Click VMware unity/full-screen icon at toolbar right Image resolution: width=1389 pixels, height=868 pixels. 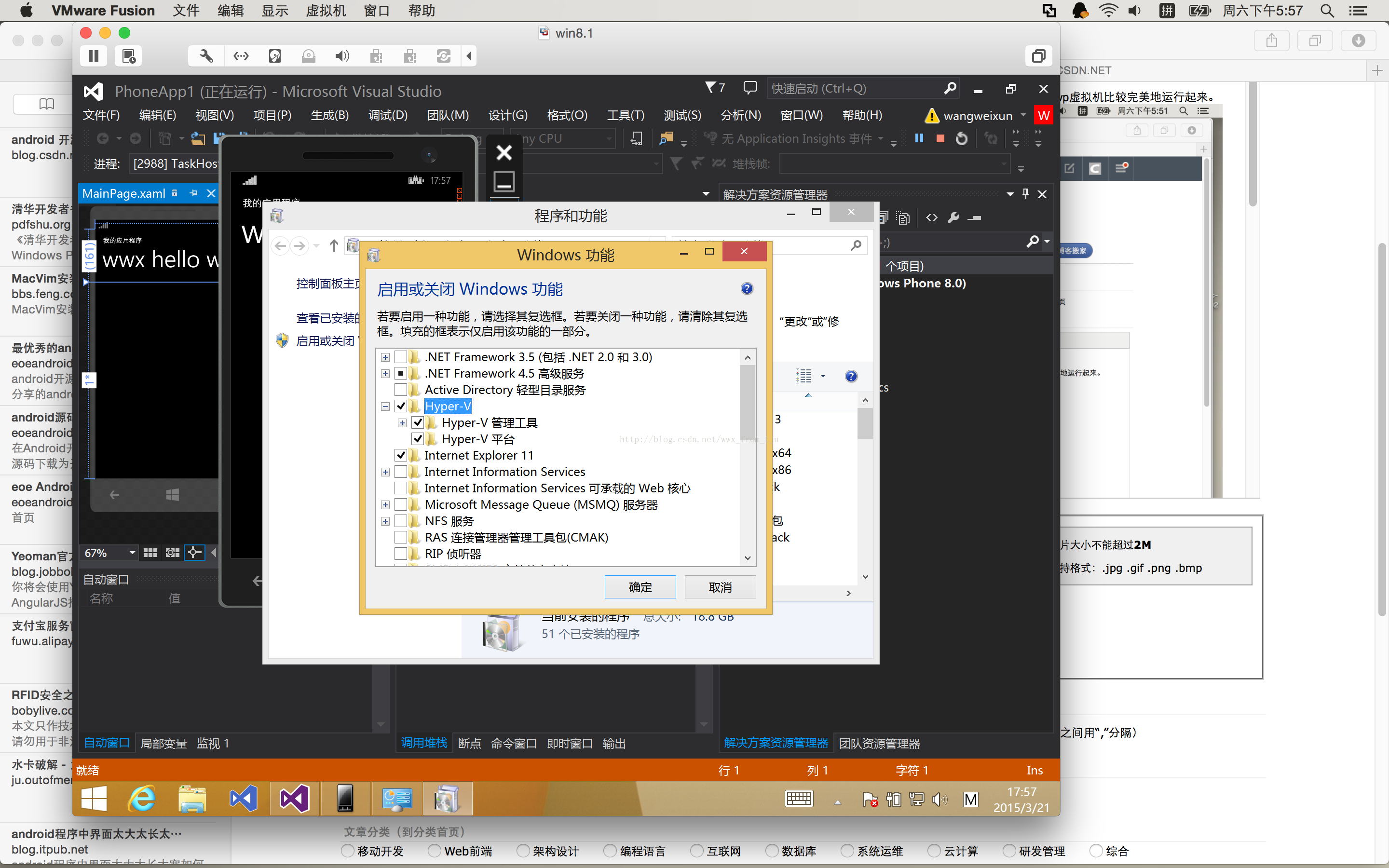[1038, 55]
